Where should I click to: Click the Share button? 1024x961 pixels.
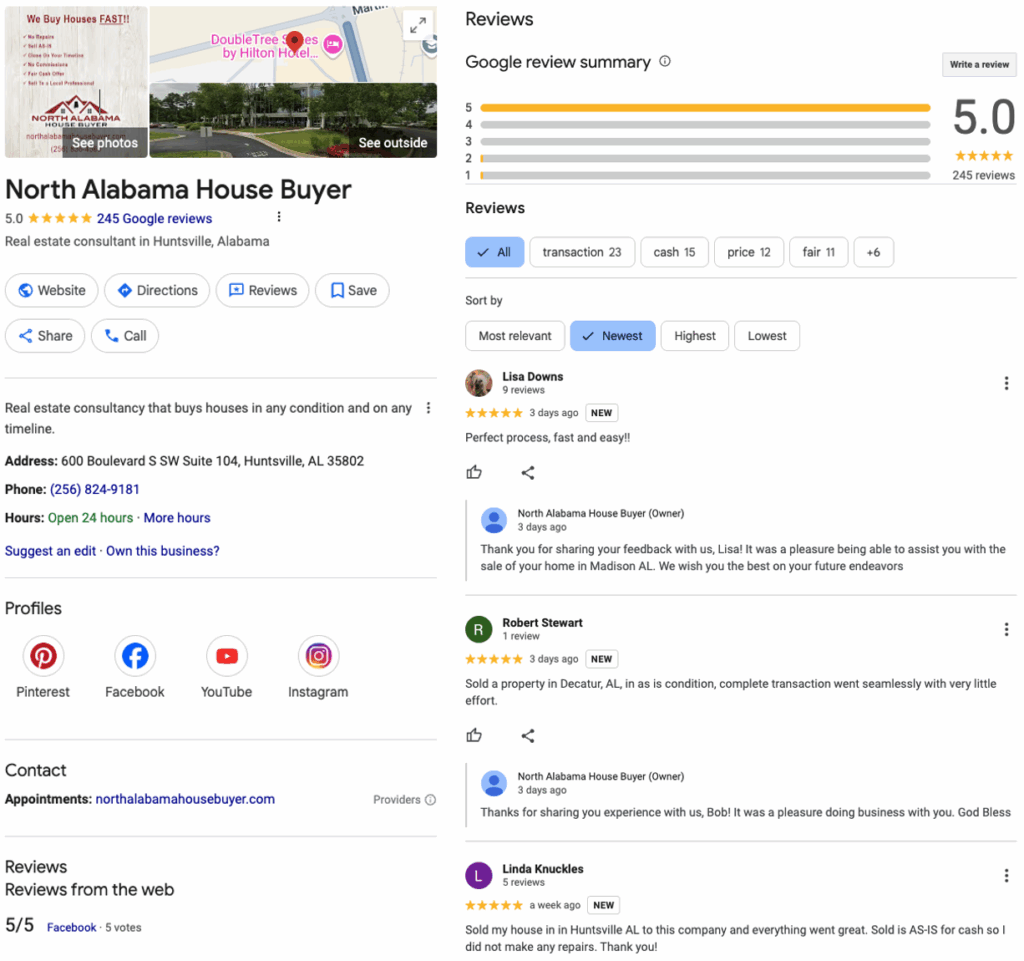click(x=45, y=336)
